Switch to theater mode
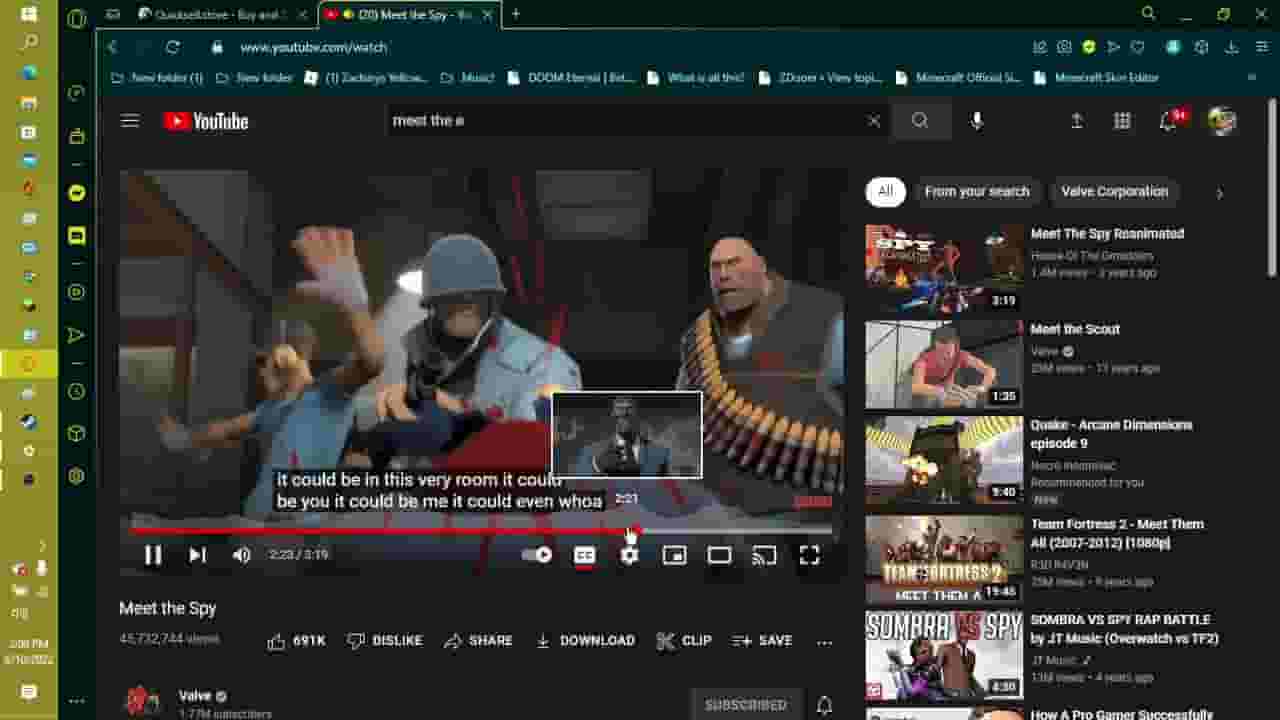The image size is (1280, 720). coord(719,555)
